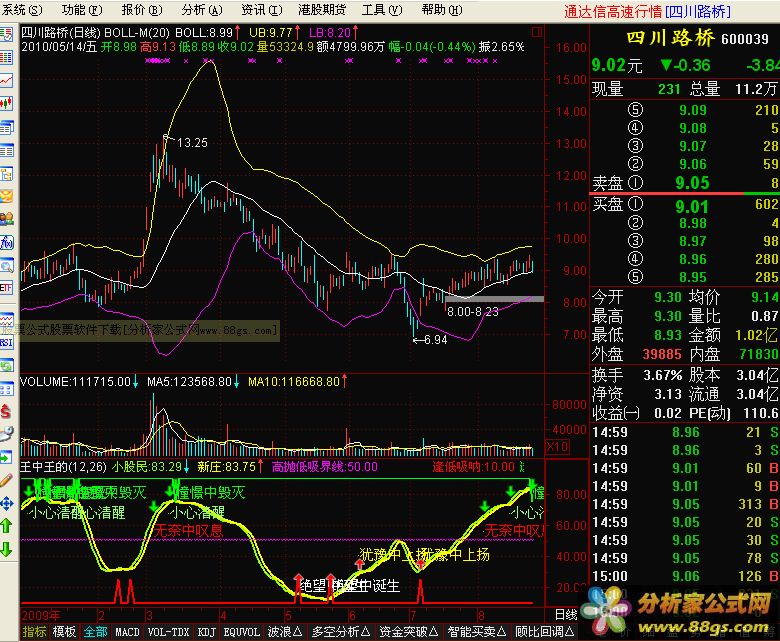Click the magnifier stock search icon

click(x=6, y=266)
